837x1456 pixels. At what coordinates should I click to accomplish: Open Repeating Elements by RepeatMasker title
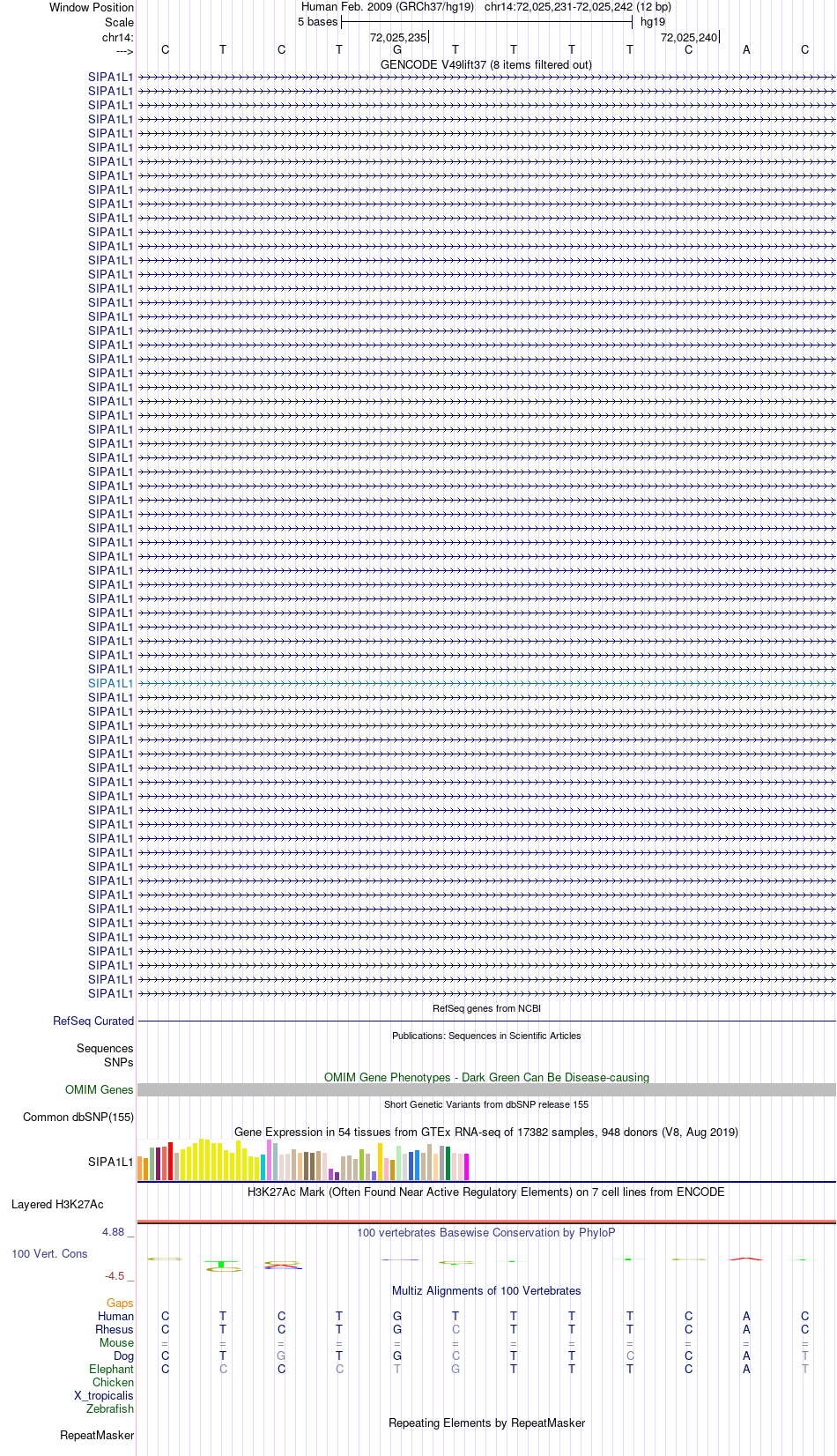point(486,1423)
